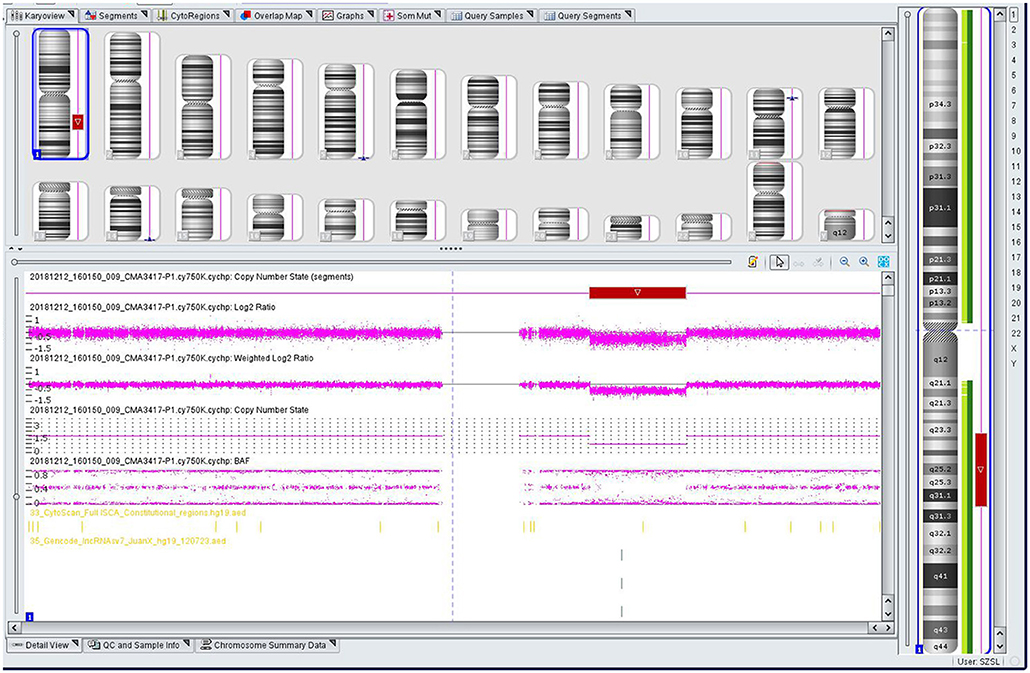Image resolution: width=1030 pixels, height=673 pixels.
Task: Click the CytoRegions tab corner arrow
Action: pos(226,14)
